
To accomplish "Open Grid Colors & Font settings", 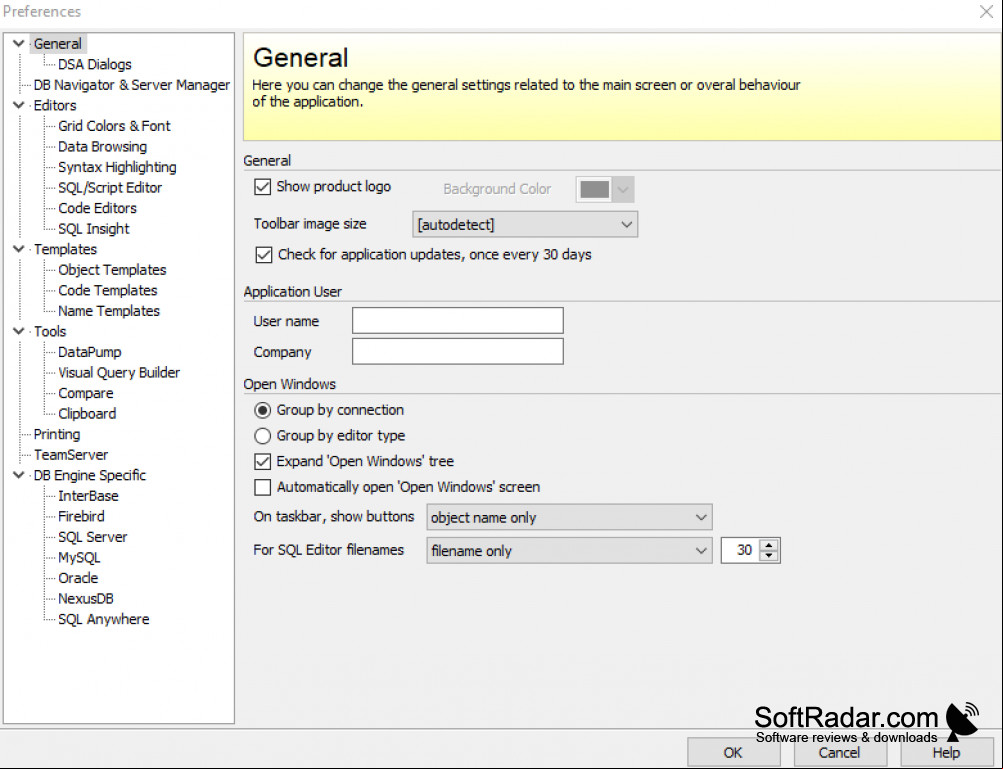I will click(x=114, y=126).
